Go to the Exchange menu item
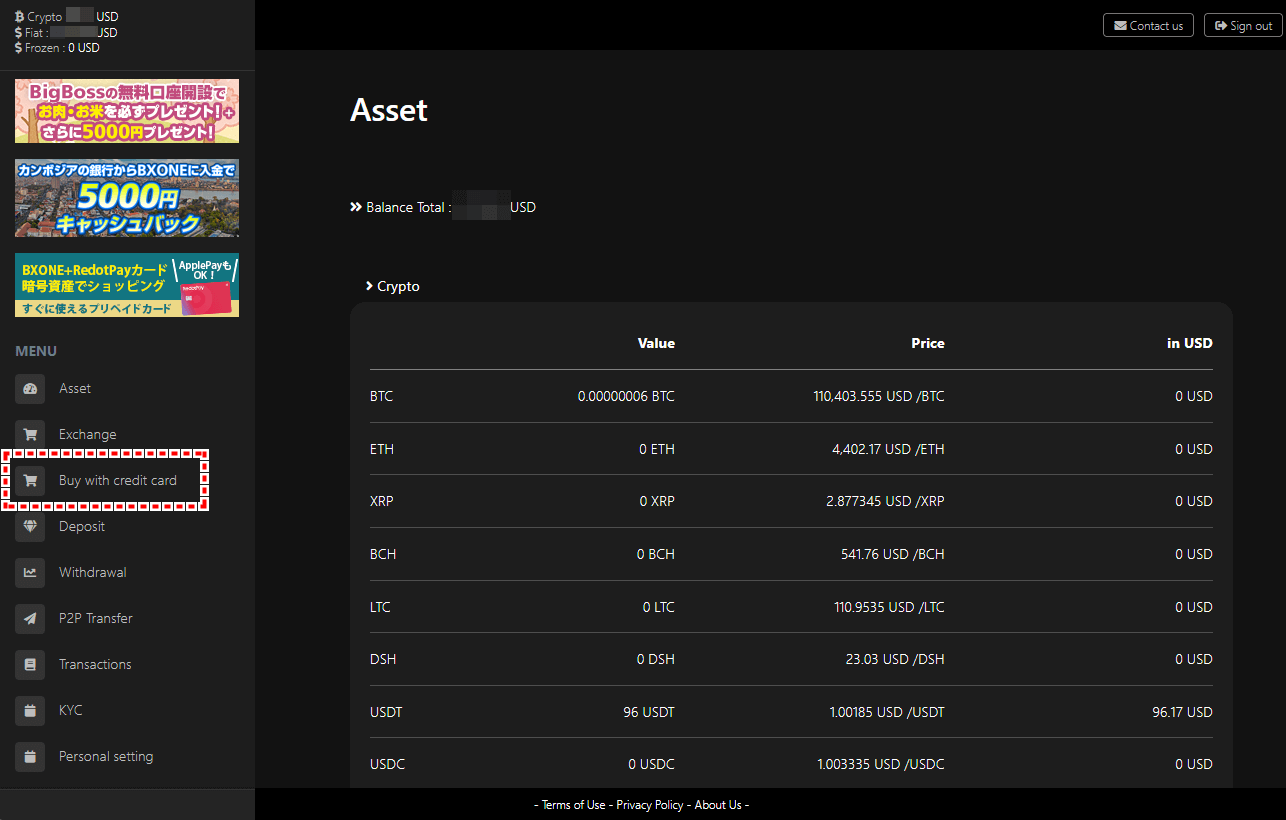Screen dimensions: 1286x820 tap(88, 434)
